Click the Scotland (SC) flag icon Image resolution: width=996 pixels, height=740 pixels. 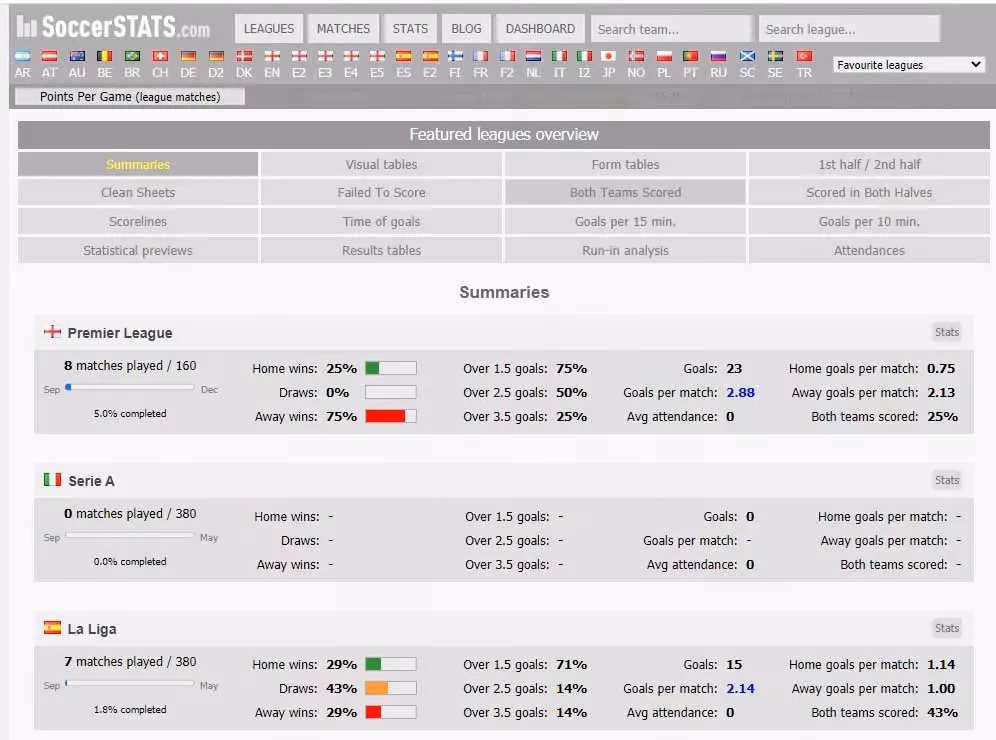[x=747, y=57]
